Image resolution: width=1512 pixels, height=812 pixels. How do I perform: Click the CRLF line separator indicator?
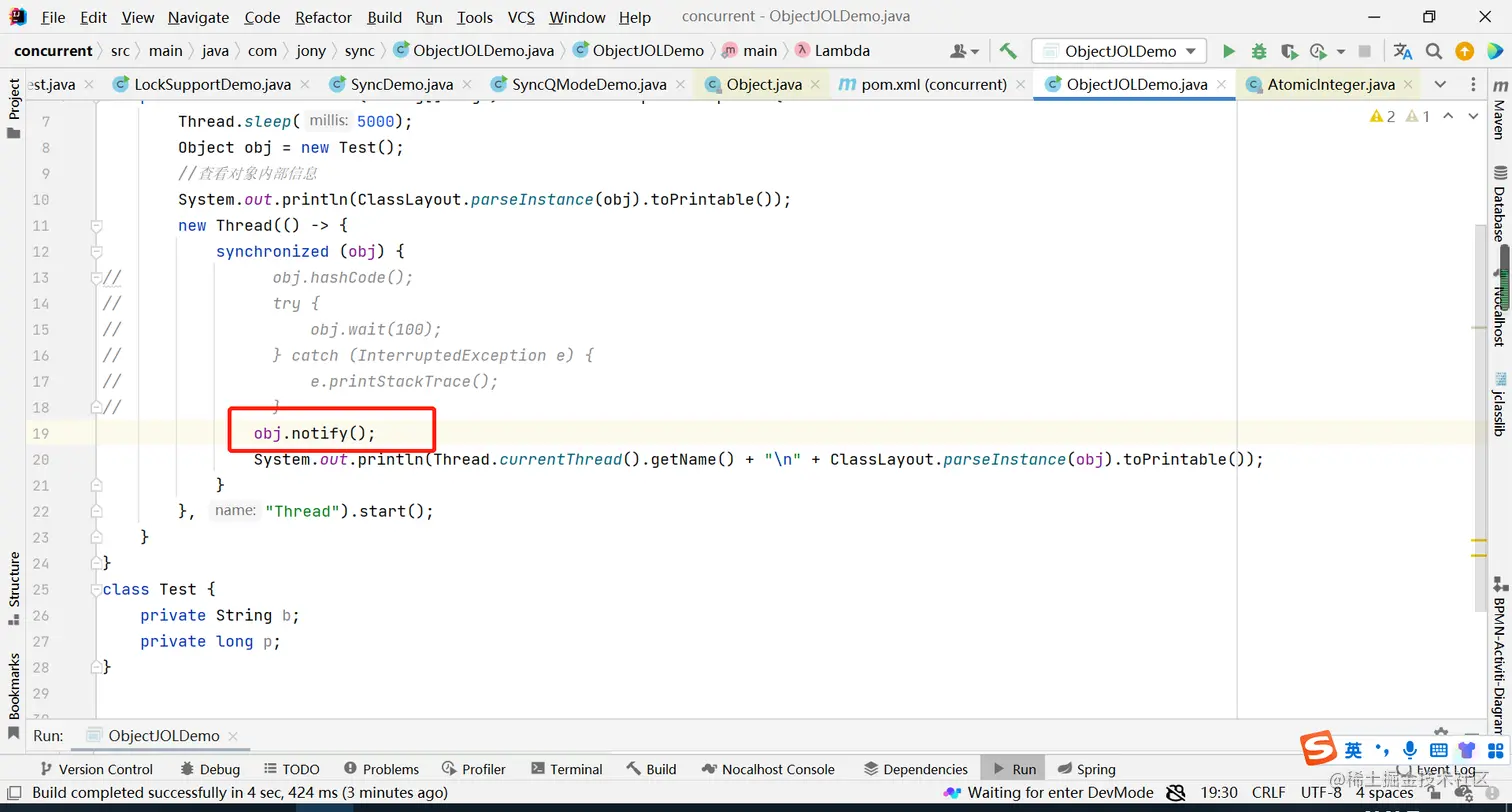(1268, 793)
